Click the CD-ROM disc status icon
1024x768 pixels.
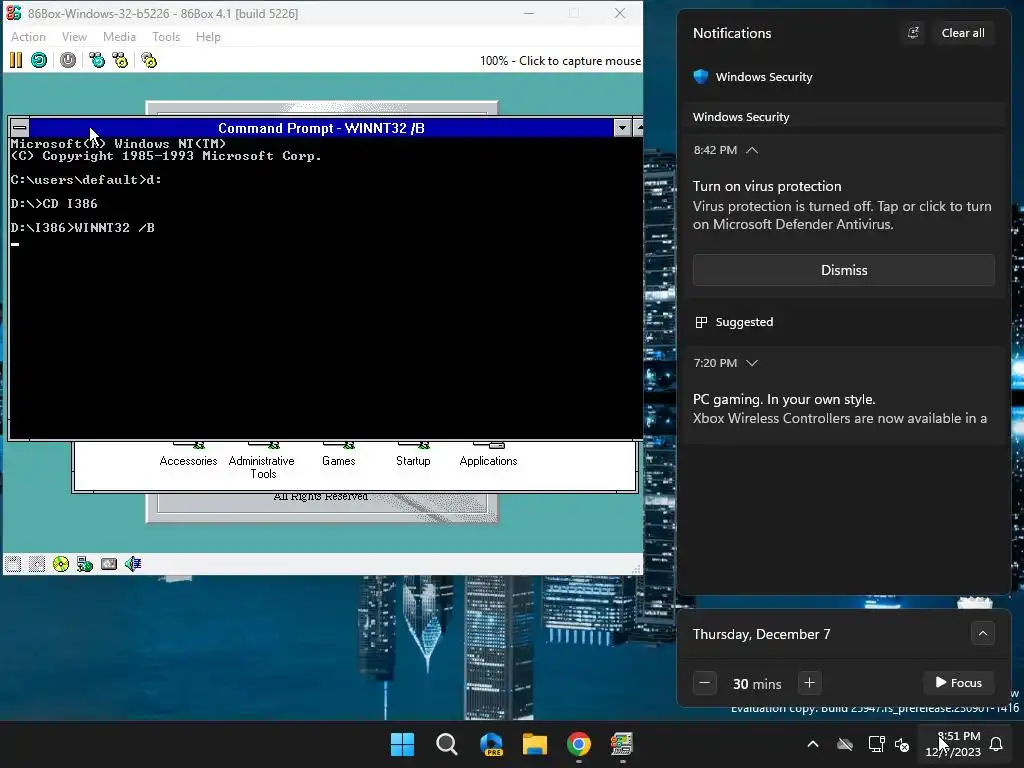tap(61, 564)
